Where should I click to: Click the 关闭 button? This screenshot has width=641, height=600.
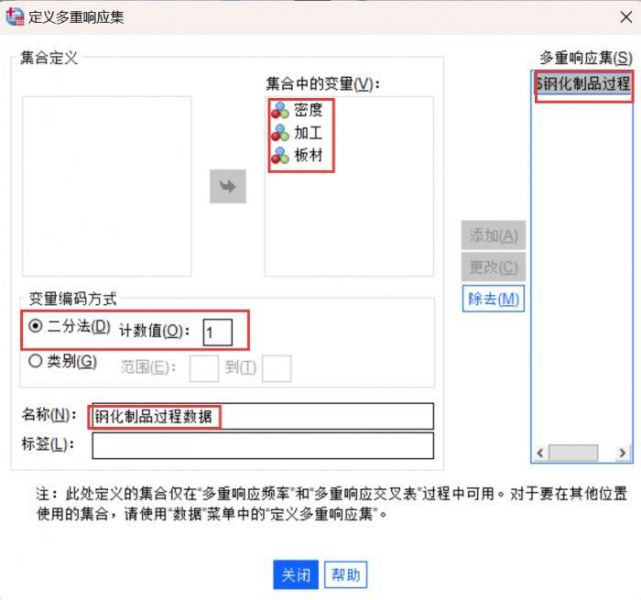(x=296, y=575)
